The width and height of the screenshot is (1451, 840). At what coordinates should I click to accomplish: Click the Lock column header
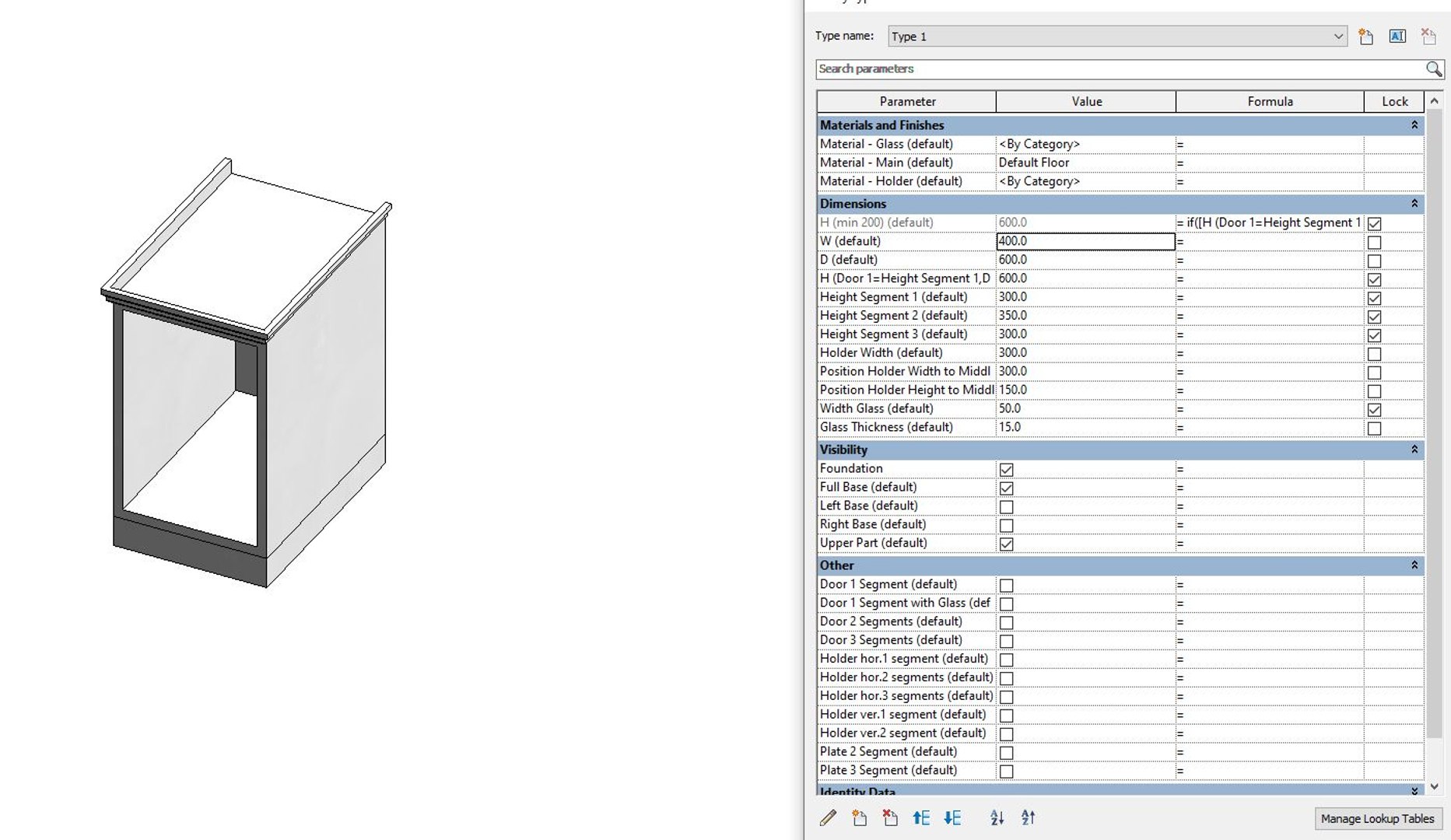tap(1394, 102)
